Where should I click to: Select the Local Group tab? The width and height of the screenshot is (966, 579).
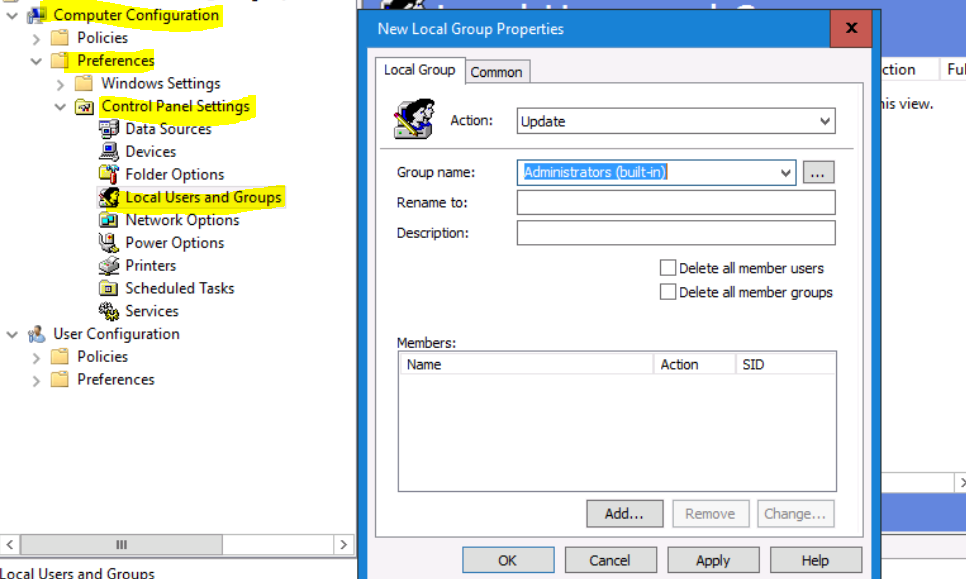pos(420,70)
